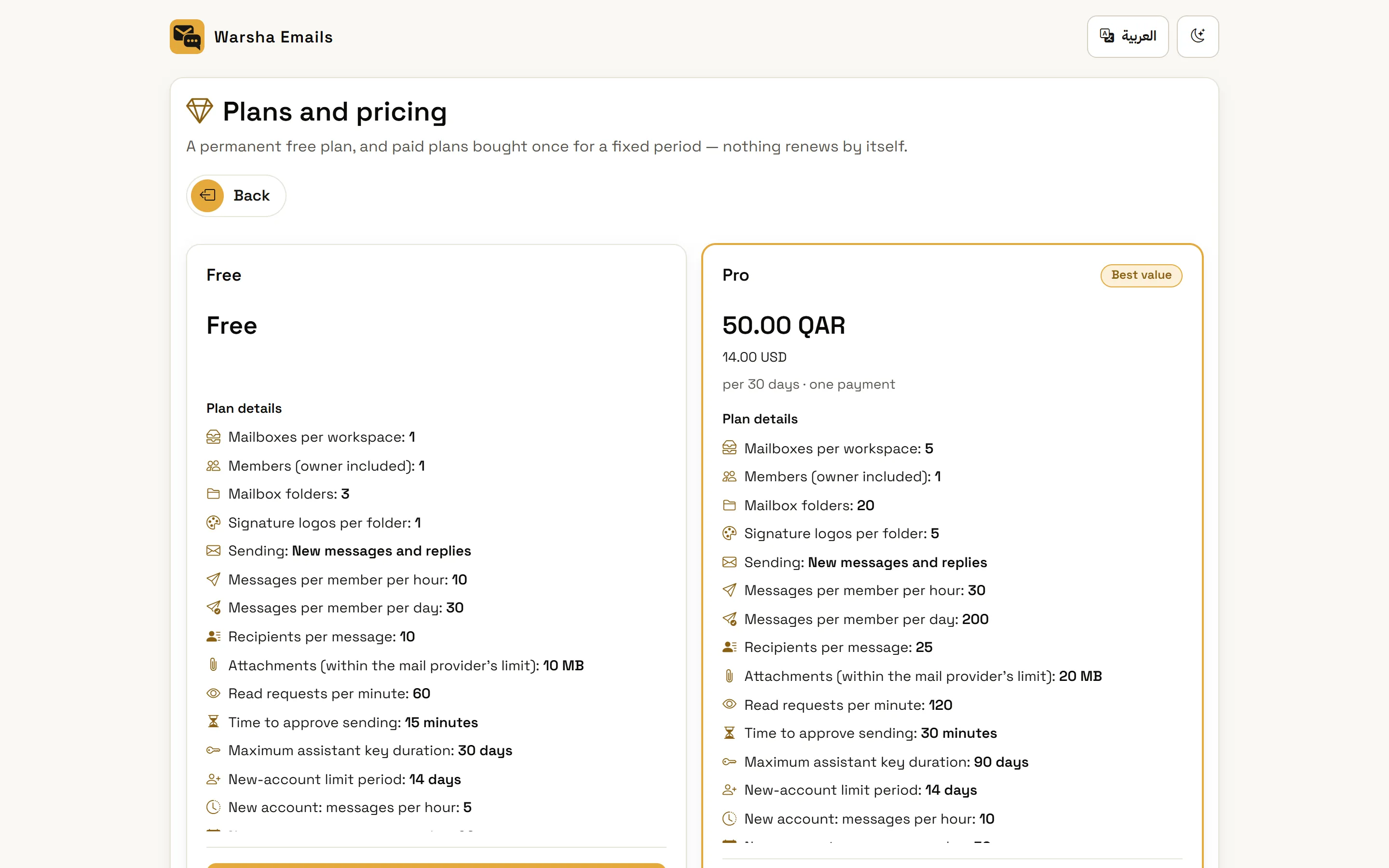Click the Best value badge
Image resolution: width=1389 pixels, height=868 pixels.
pos(1141,275)
